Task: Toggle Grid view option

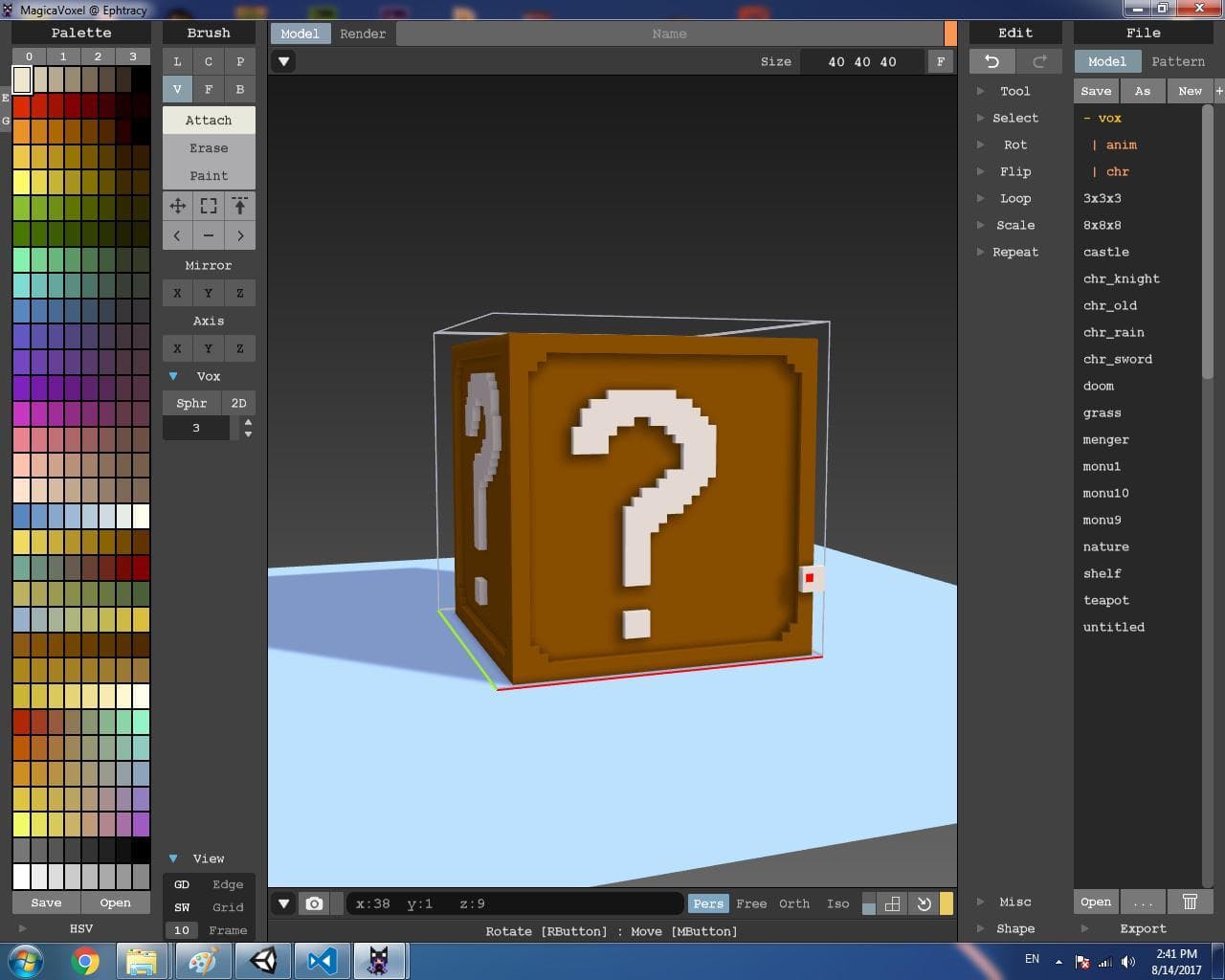Action: pyautogui.click(x=228, y=907)
